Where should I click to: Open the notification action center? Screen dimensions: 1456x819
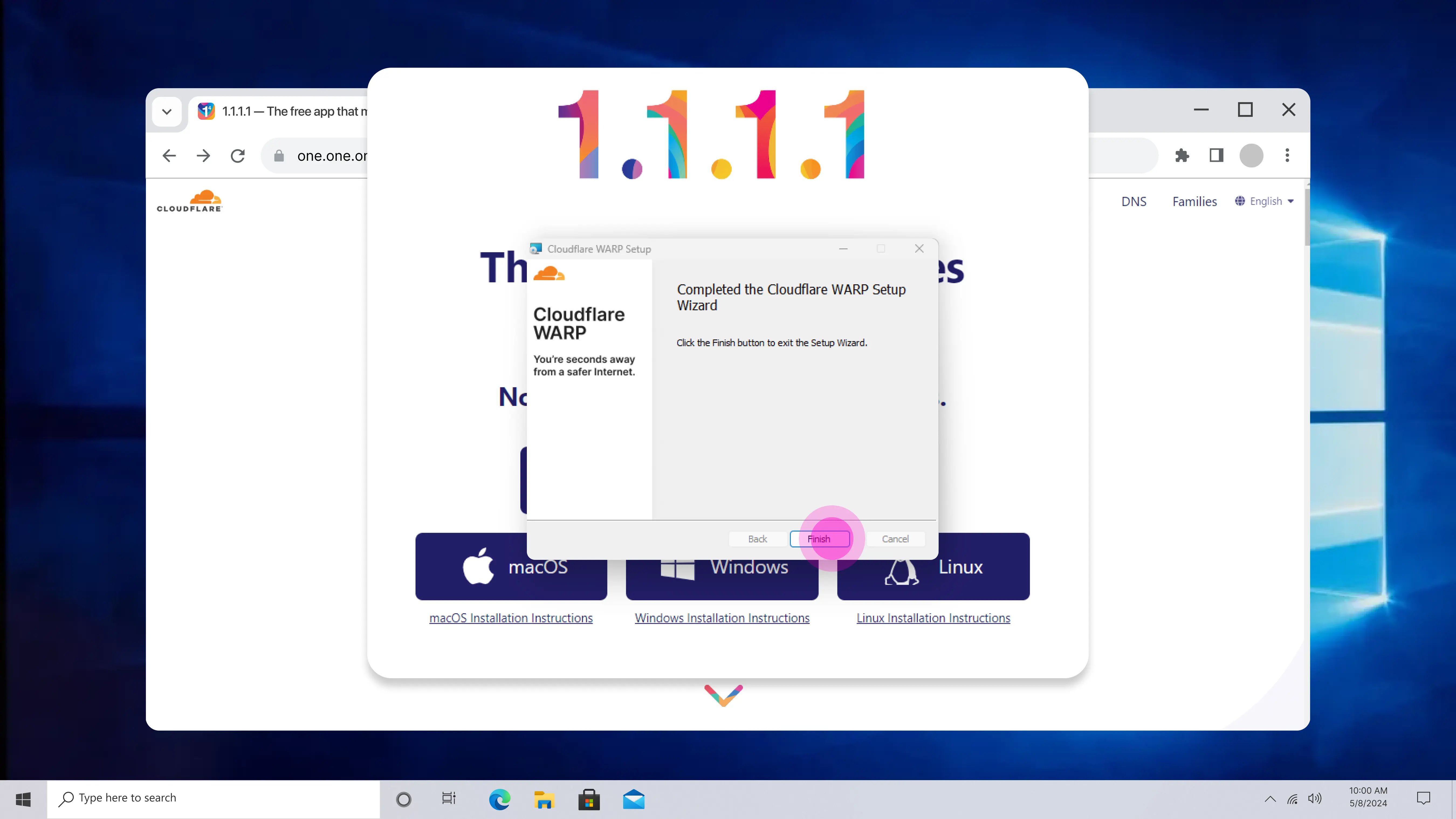(x=1423, y=798)
